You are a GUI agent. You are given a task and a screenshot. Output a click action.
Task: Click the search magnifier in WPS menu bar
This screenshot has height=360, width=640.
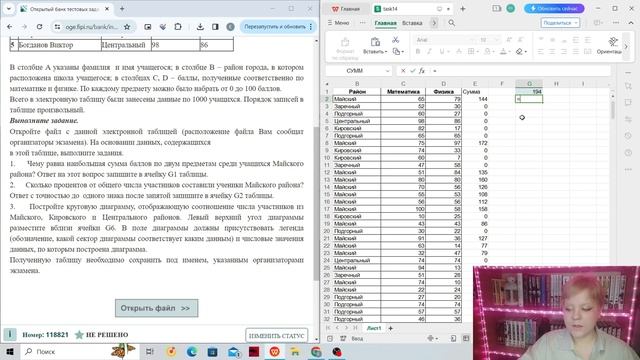pyautogui.click(x=451, y=23)
